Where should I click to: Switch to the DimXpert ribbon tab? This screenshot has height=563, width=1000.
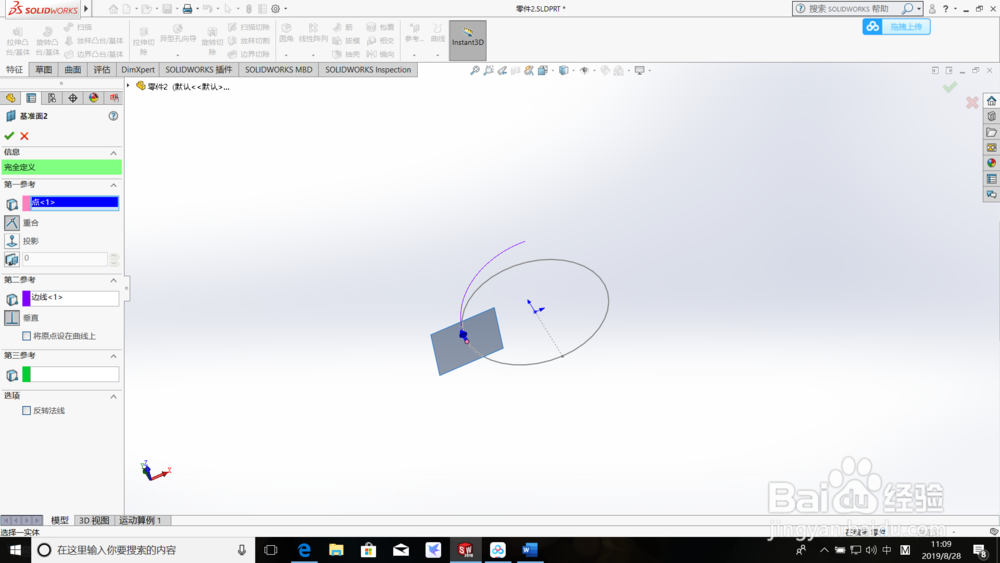[x=138, y=69]
